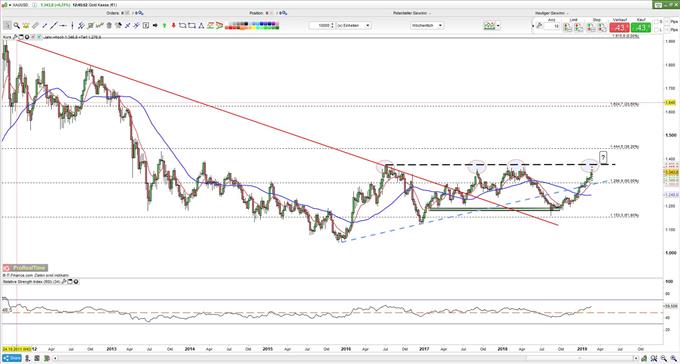Select the cursor pointer tool
This screenshot has height=364, width=680.
coord(7,25)
